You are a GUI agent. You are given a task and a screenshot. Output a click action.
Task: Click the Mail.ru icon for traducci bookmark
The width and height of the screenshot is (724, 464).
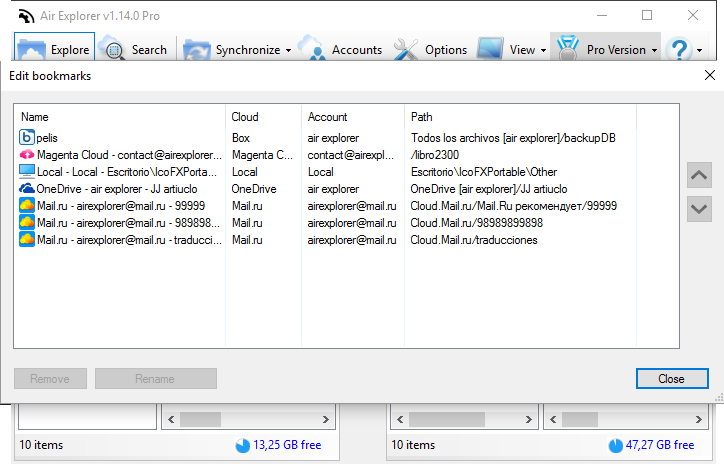[x=27, y=240]
